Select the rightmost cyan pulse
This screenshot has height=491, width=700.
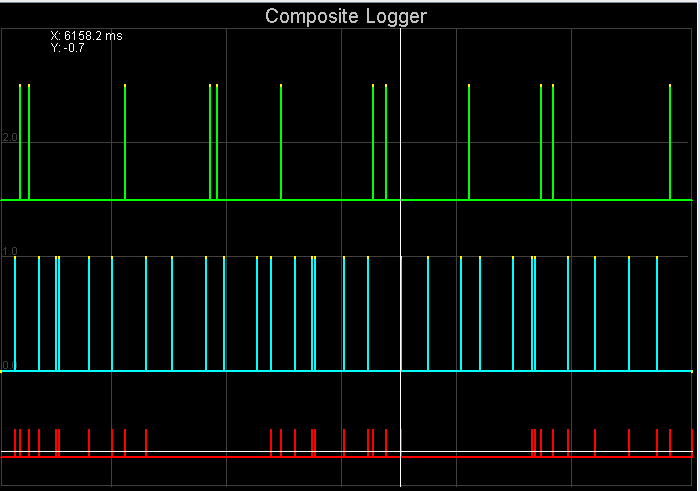point(657,312)
